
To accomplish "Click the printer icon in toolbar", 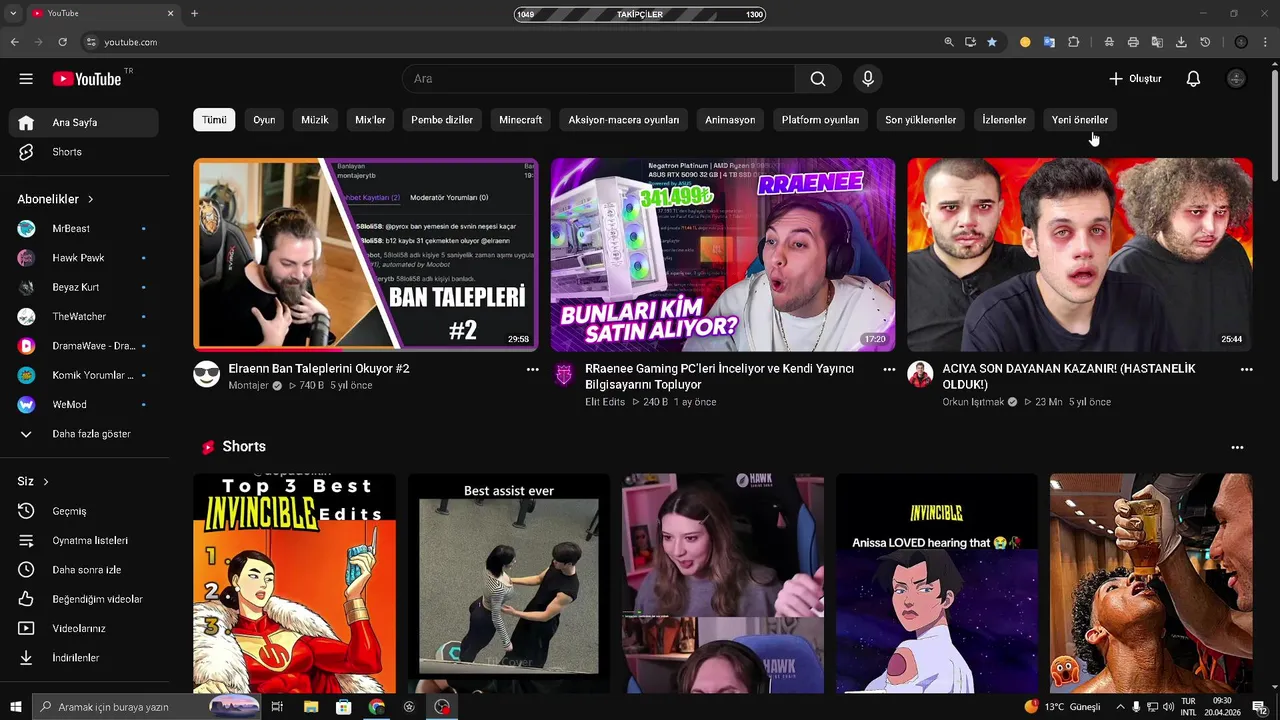I will point(1133,42).
